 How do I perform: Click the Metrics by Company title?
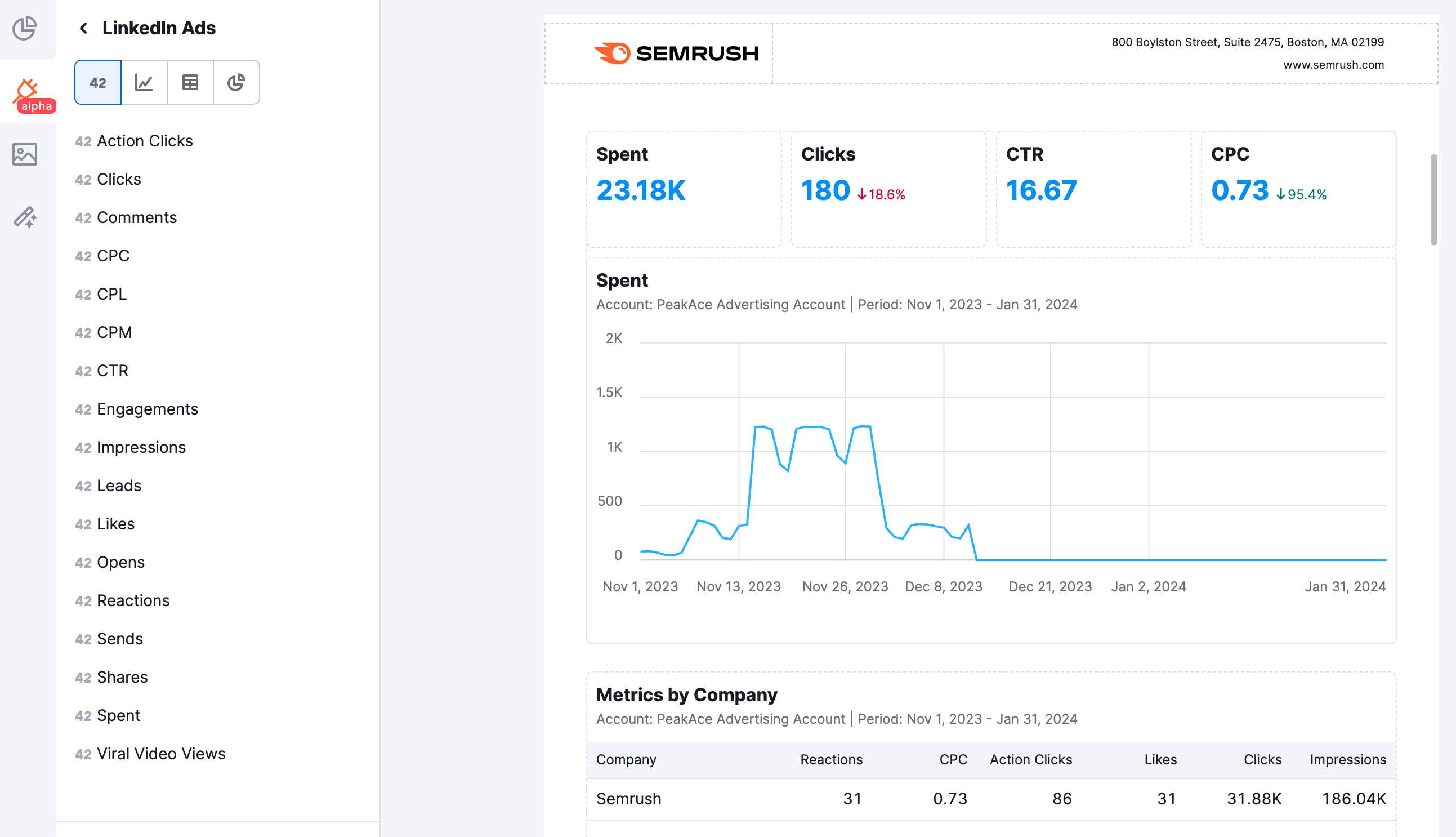coord(687,695)
